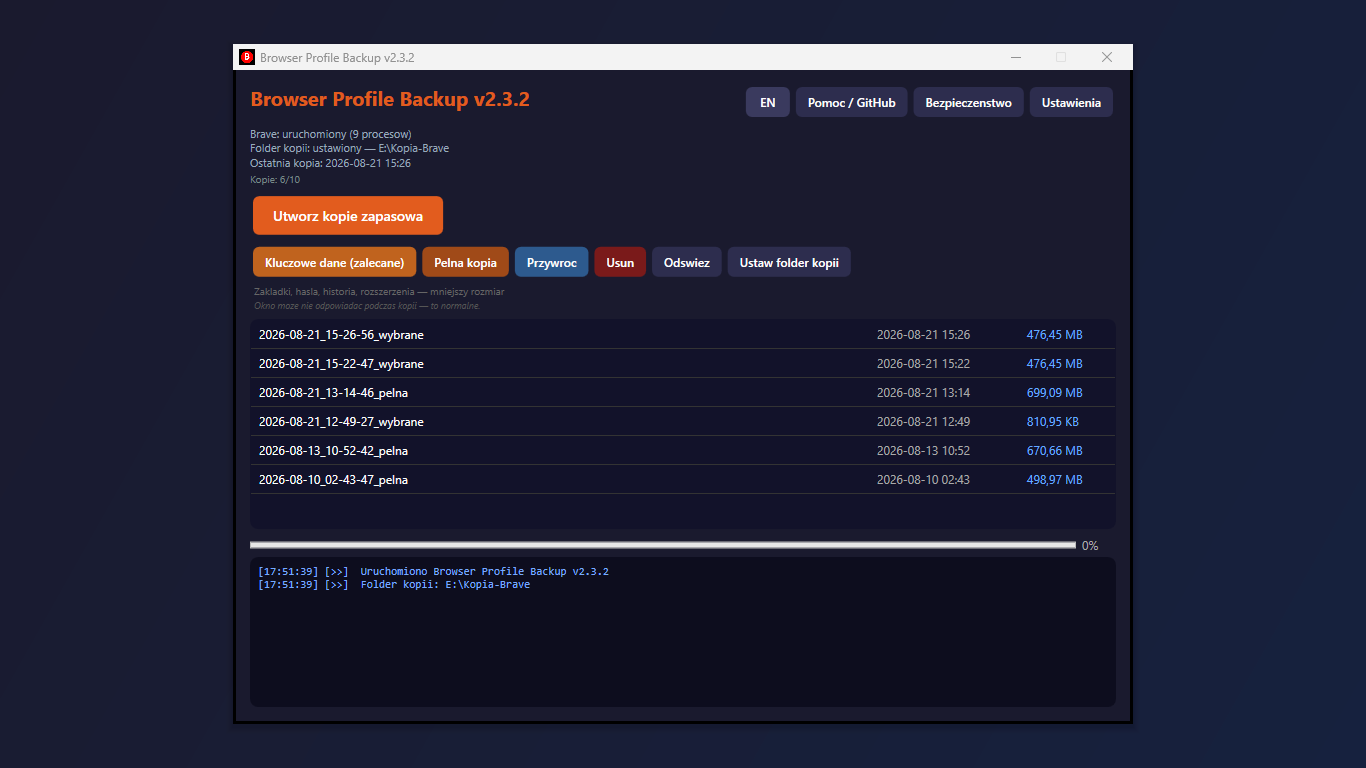Click the size value 498,97 MB

pyautogui.click(x=1054, y=480)
